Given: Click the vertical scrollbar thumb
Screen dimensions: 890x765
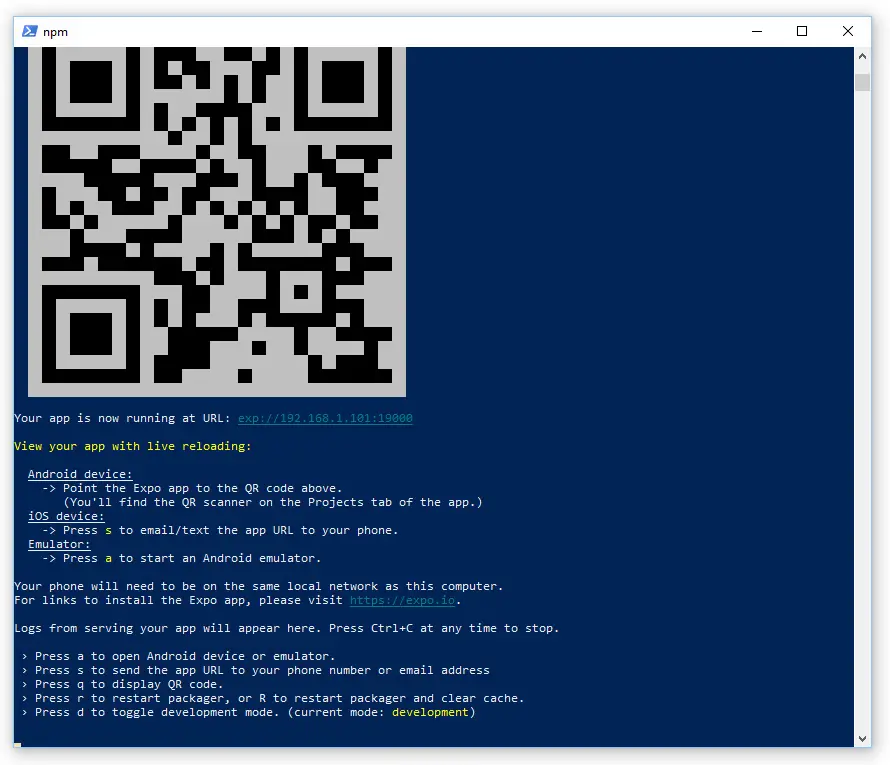Looking at the screenshot, I should [x=862, y=82].
